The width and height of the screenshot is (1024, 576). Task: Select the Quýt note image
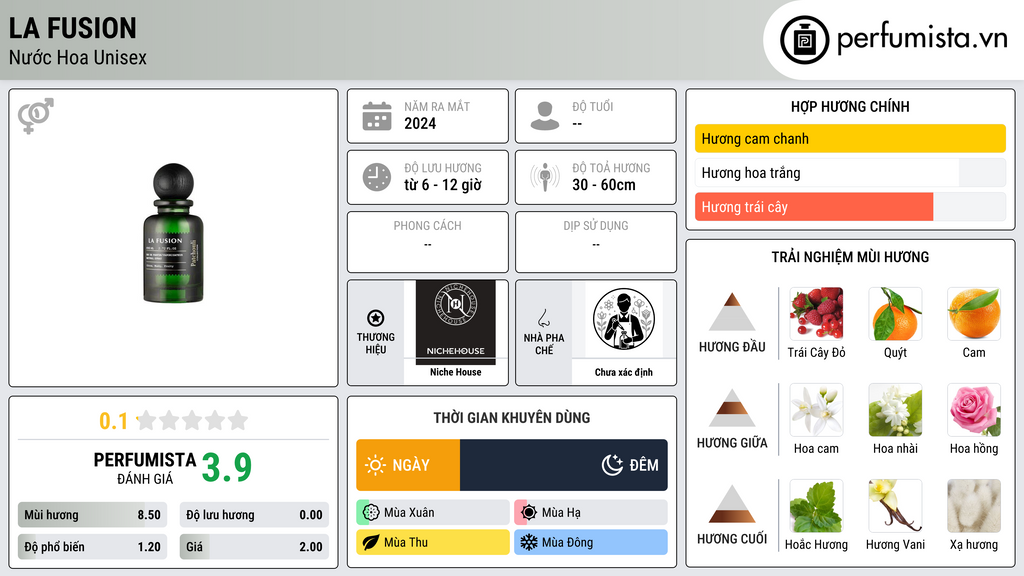click(895, 313)
